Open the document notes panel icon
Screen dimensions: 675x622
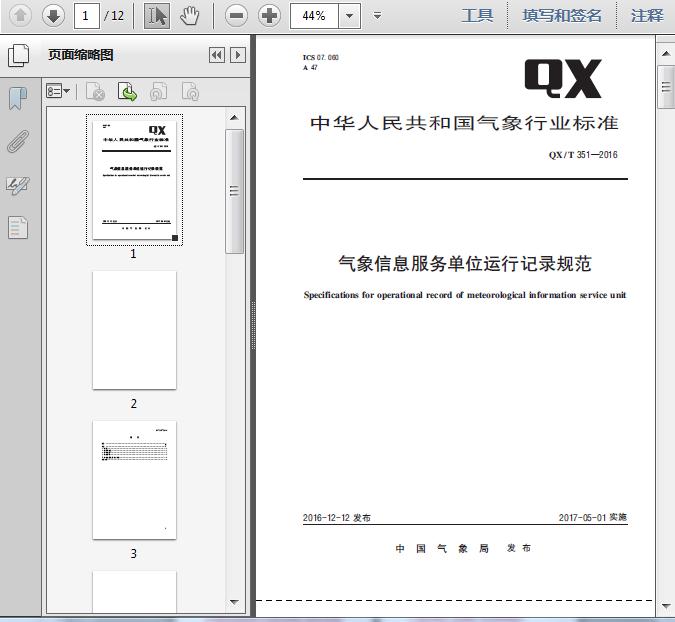coord(18,227)
